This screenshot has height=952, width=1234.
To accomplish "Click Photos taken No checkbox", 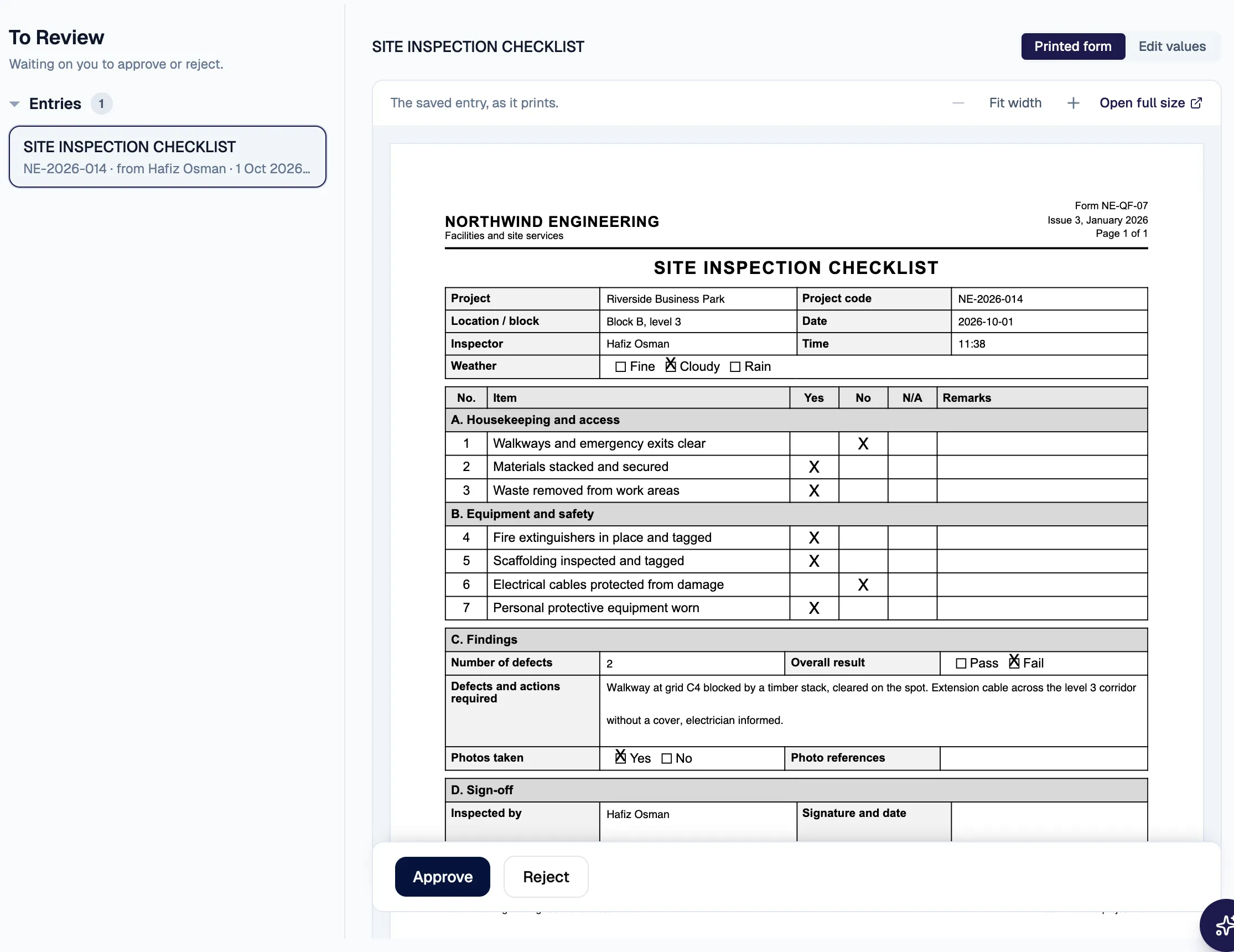I will 667,758.
